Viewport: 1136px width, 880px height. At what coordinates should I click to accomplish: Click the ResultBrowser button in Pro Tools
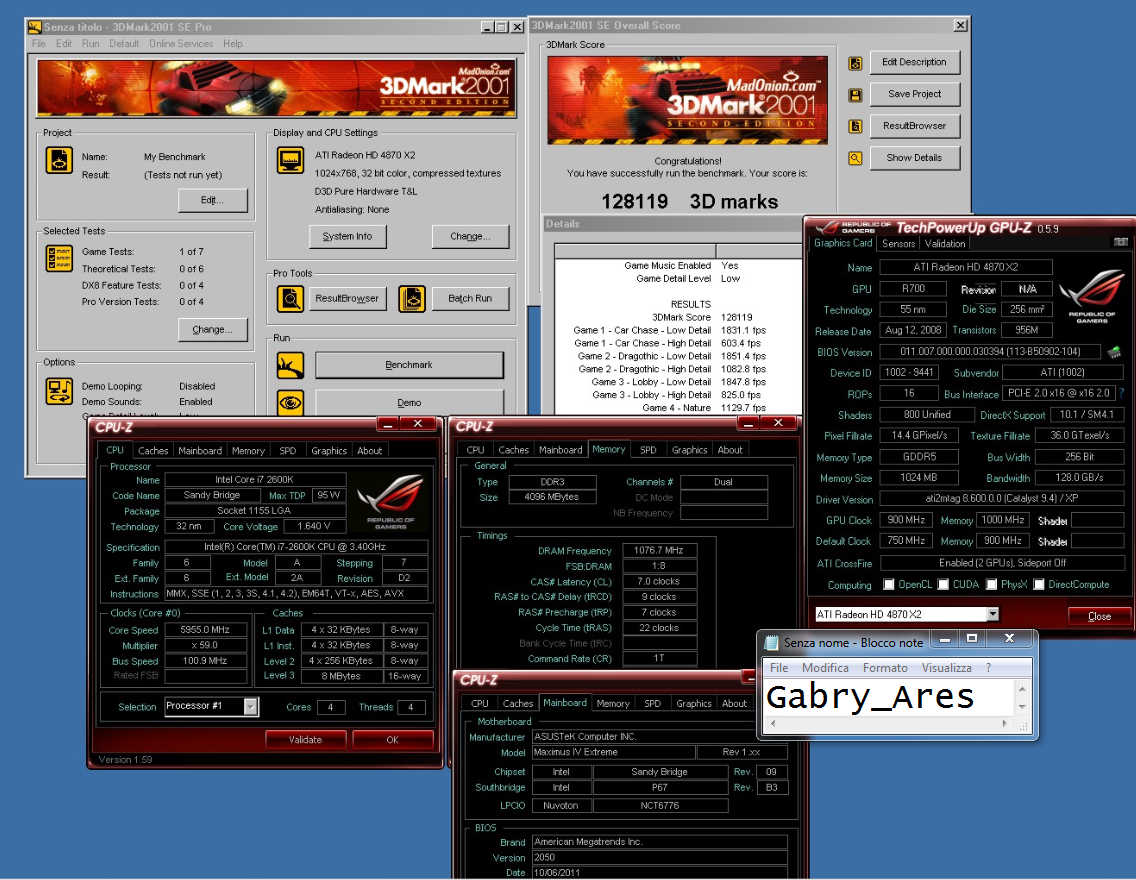point(347,298)
